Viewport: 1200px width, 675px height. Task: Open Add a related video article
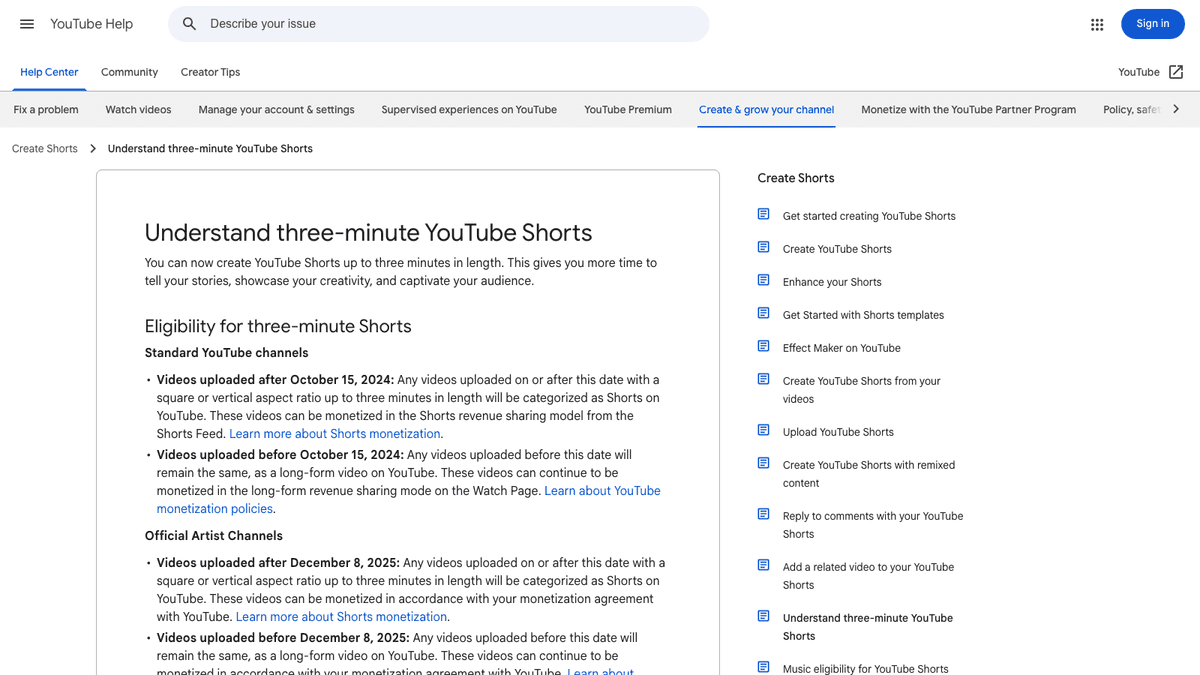coord(868,576)
